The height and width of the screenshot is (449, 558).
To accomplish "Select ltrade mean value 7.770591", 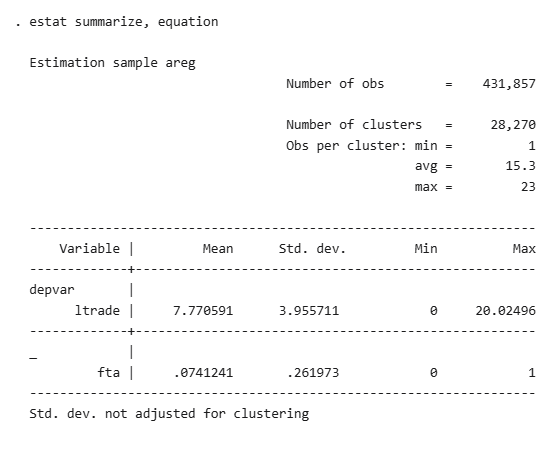I will tap(203, 311).
